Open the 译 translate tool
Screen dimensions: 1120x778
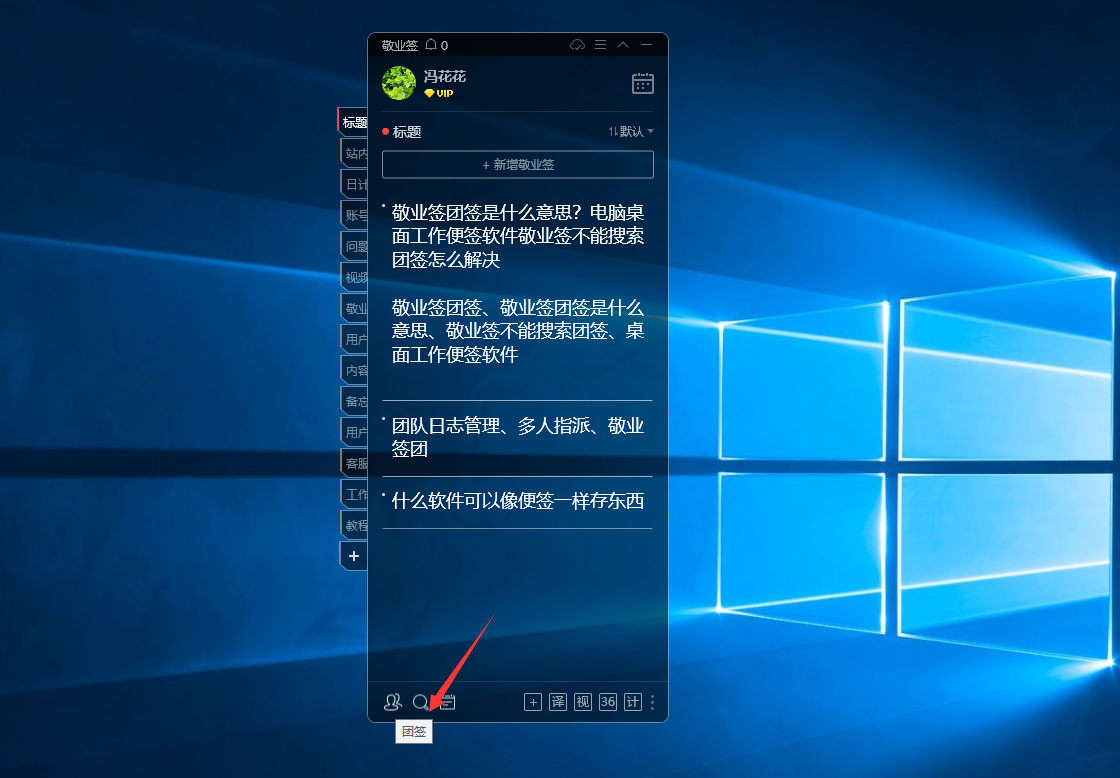click(558, 702)
